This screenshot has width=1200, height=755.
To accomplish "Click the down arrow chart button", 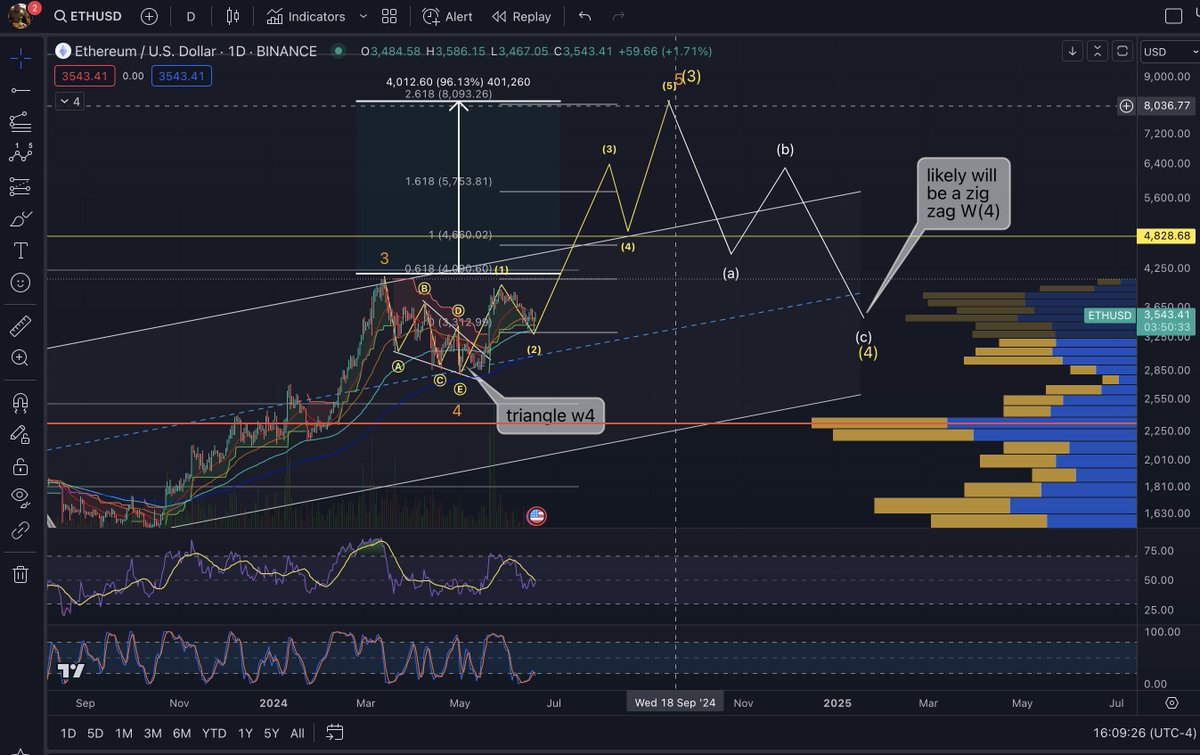I will [x=1072, y=50].
